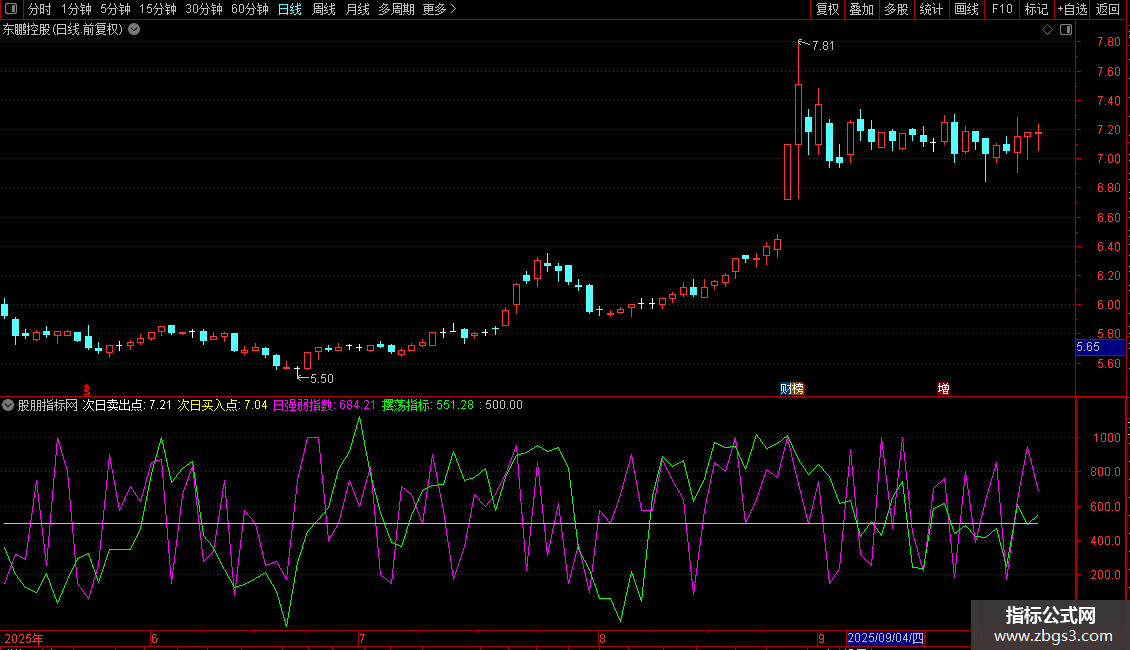Screen dimensions: 1130x650
Task: Open the 东鹏控股 chart title dropdown arrow
Action: coord(134,29)
